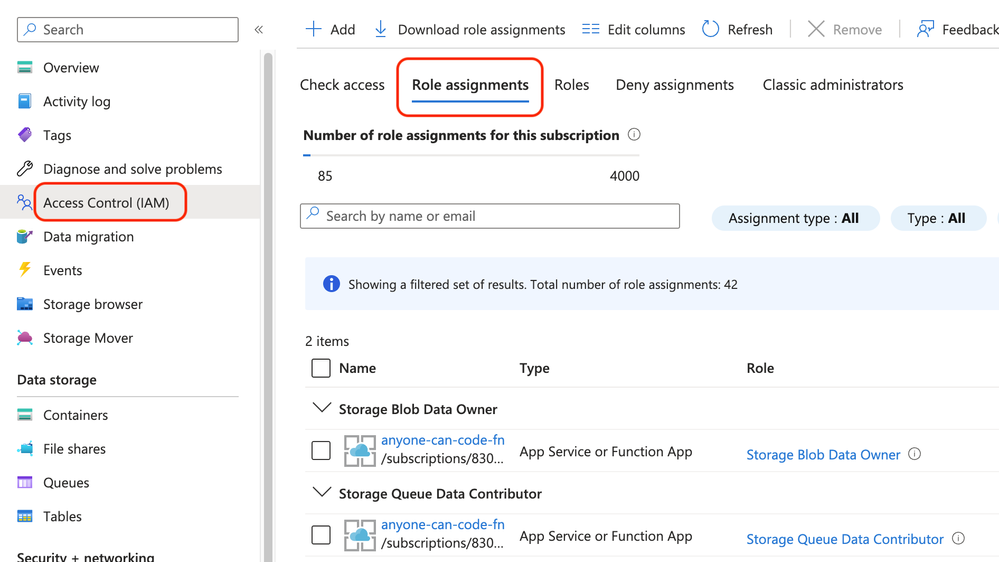Switch to the Deny assignments tab

pyautogui.click(x=674, y=85)
